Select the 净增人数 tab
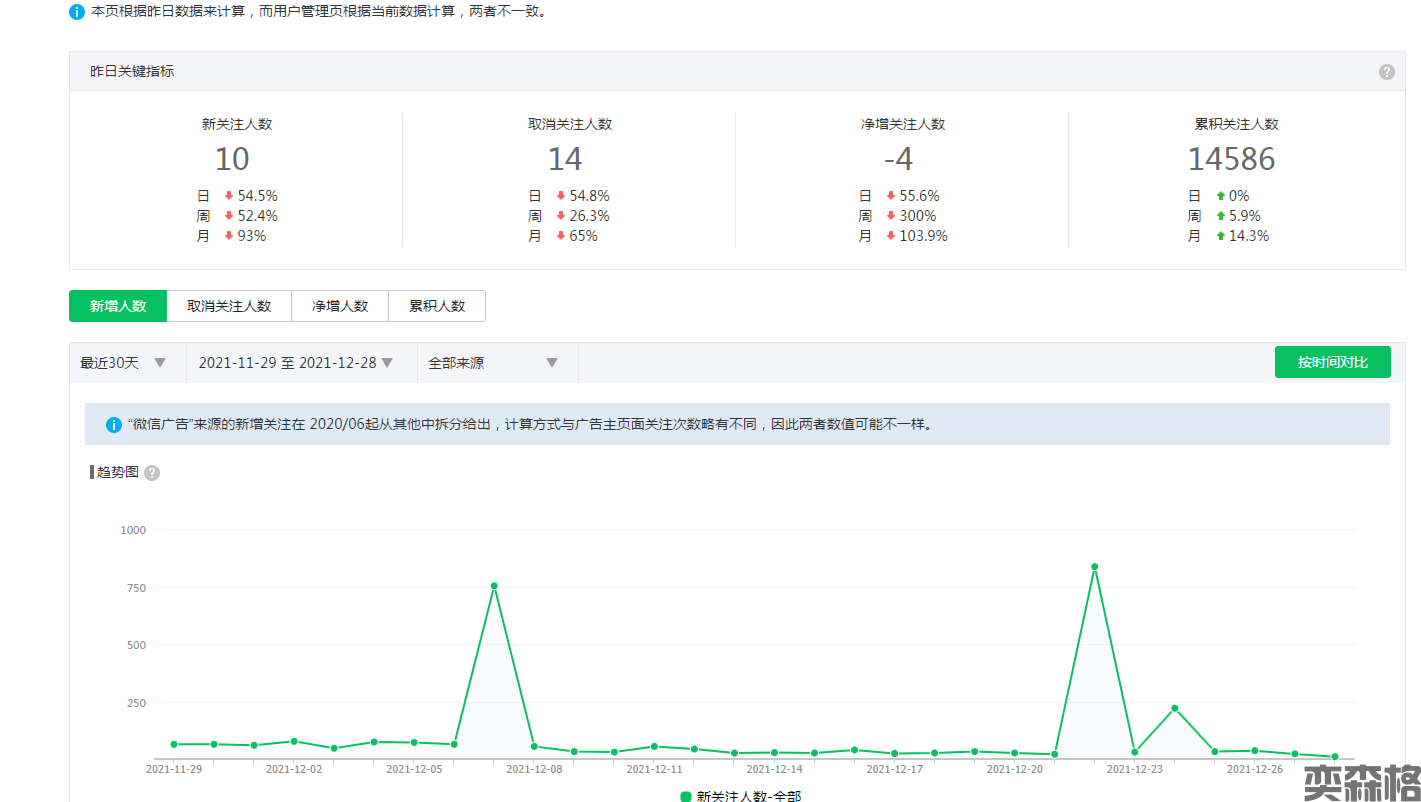This screenshot has width=1421, height=802. (x=340, y=306)
